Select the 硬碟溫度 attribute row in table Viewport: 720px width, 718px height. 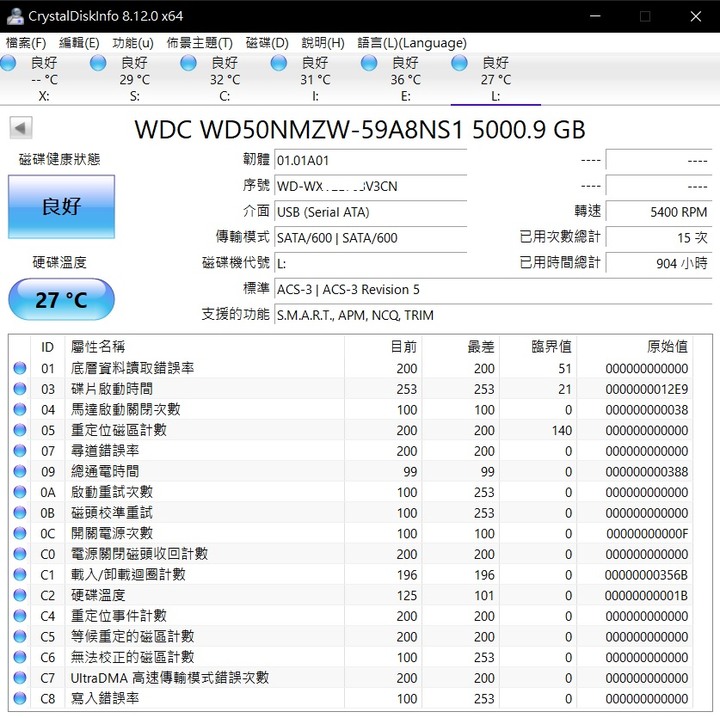click(353, 595)
